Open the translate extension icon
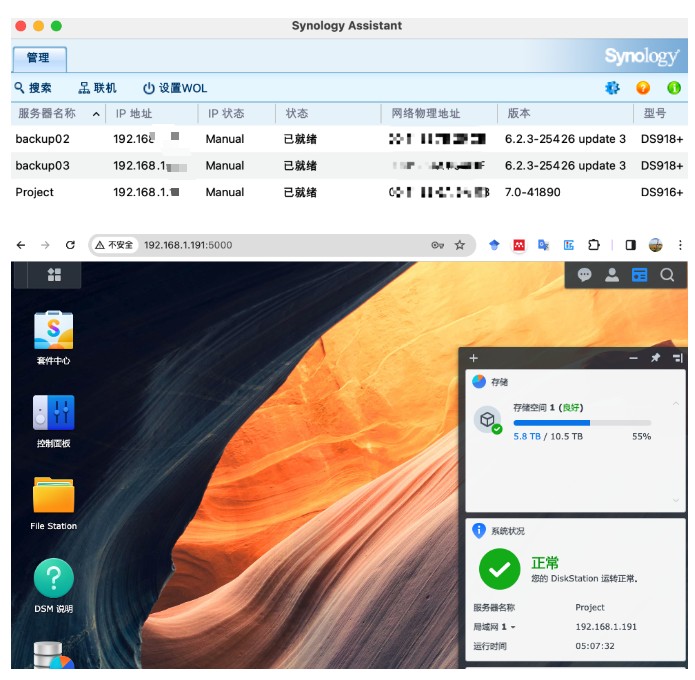 [x=543, y=245]
